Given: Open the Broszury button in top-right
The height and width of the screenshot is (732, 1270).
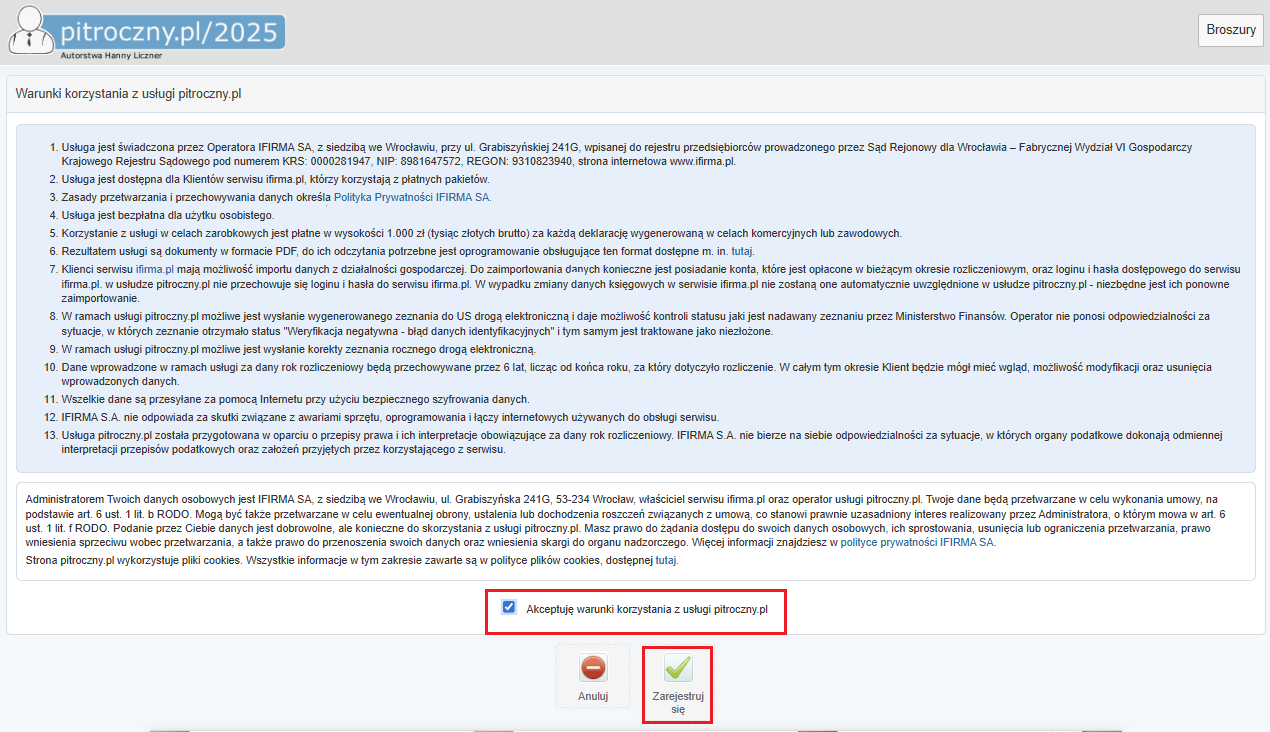Looking at the screenshot, I should [1230, 30].
